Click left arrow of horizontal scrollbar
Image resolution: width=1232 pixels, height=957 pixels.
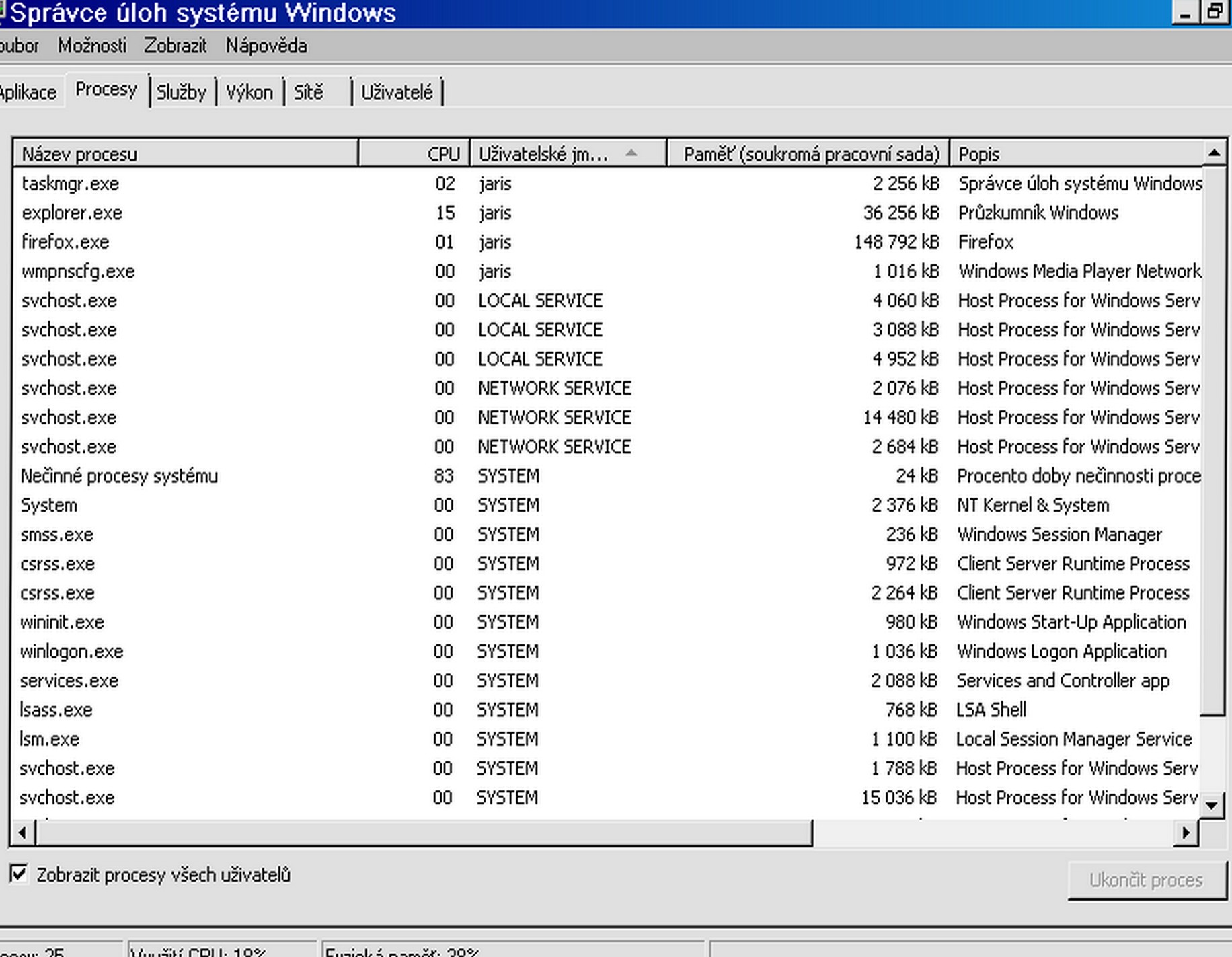(22, 833)
